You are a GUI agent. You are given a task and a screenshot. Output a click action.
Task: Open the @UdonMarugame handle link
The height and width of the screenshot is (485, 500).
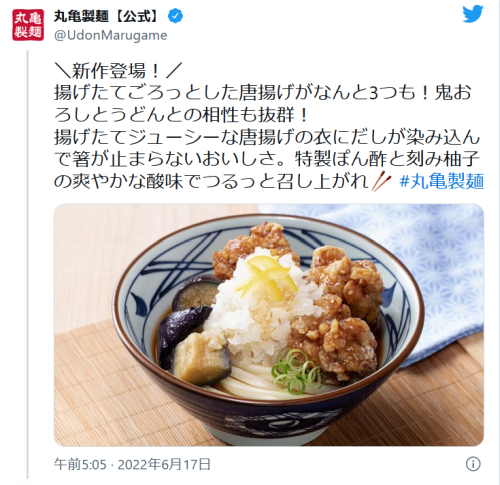coord(111,35)
